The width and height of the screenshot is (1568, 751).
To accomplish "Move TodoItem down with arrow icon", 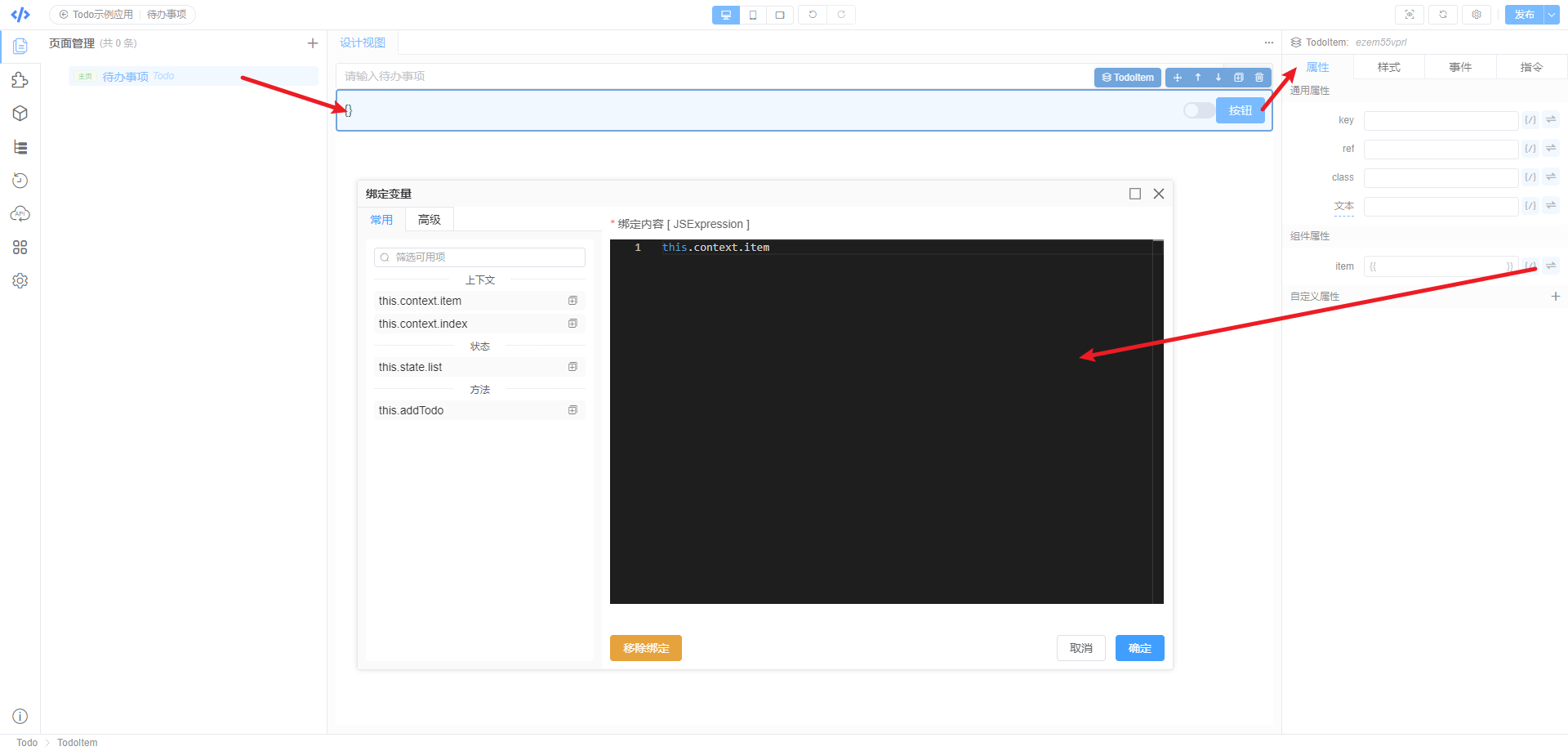I will pos(1218,78).
